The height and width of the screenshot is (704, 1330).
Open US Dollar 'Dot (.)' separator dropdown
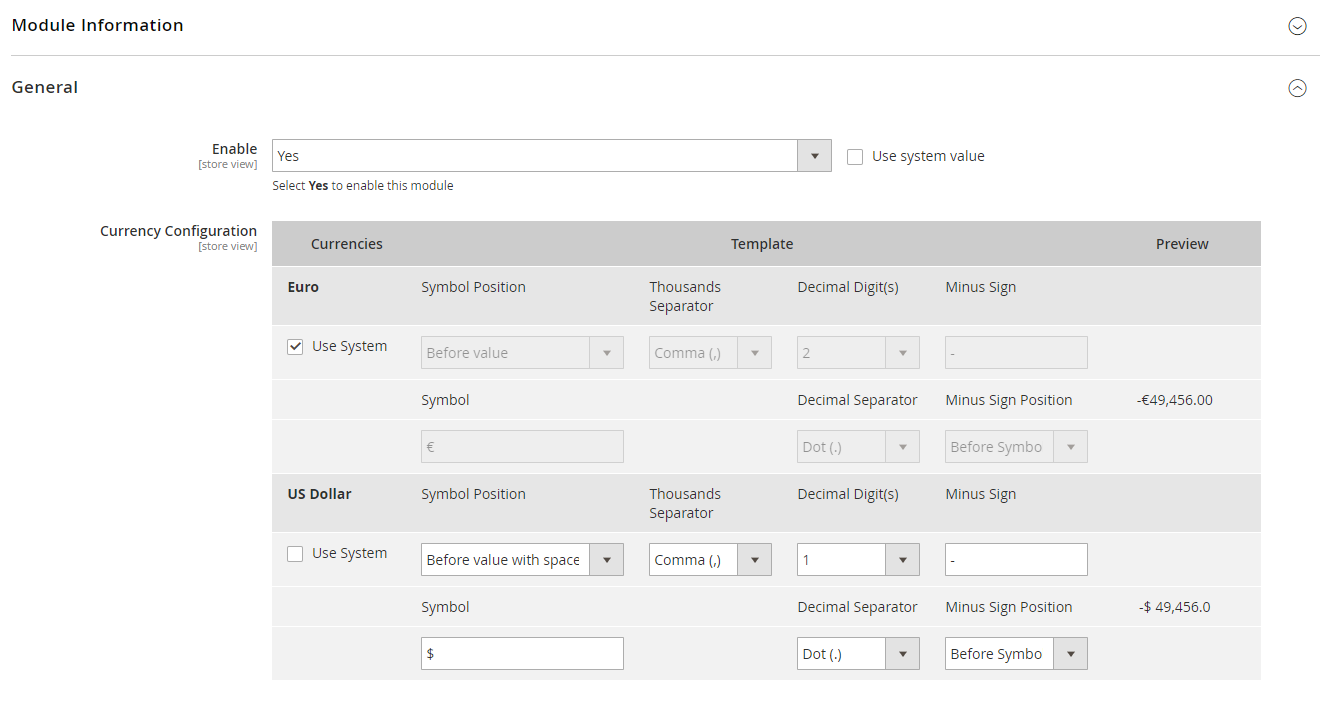point(841,654)
